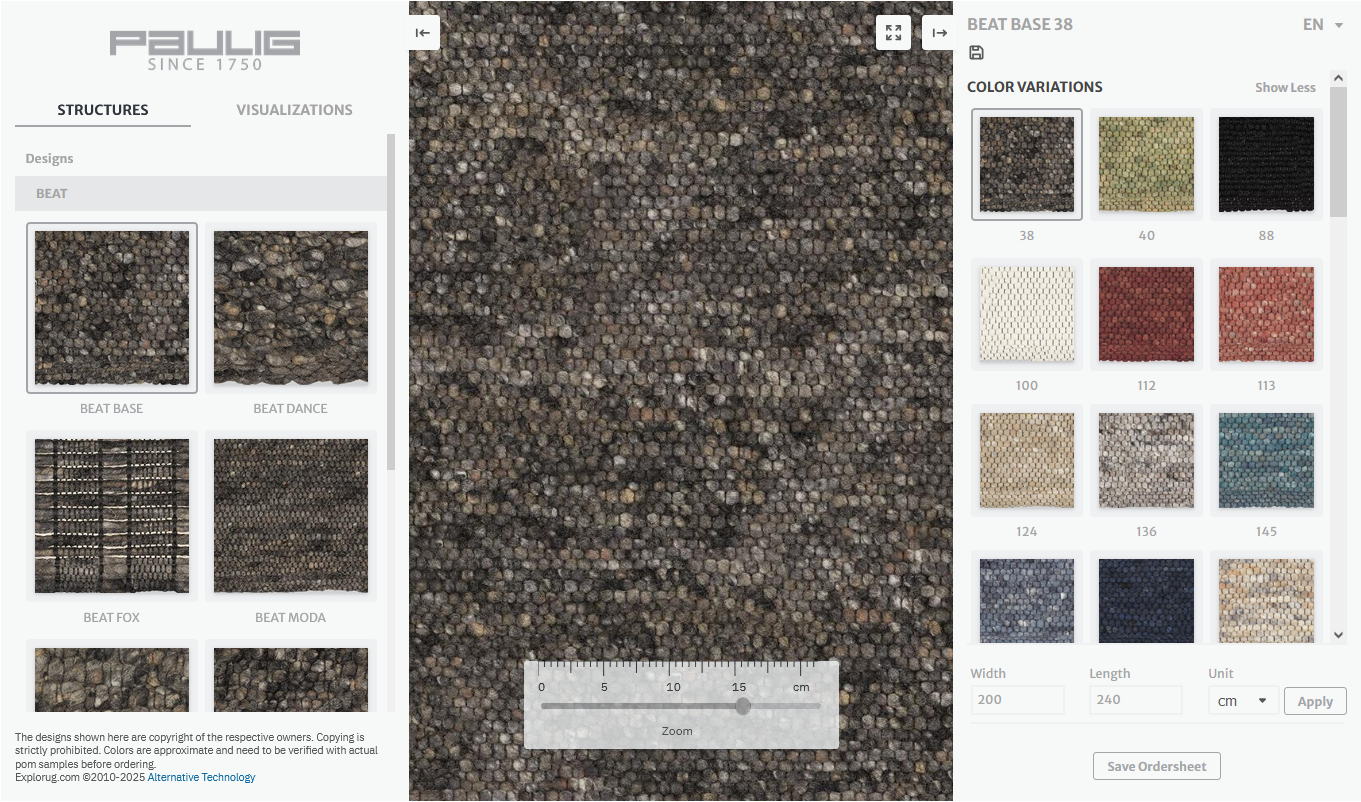Select the sandy mixed swatch below 145

coord(1266,598)
